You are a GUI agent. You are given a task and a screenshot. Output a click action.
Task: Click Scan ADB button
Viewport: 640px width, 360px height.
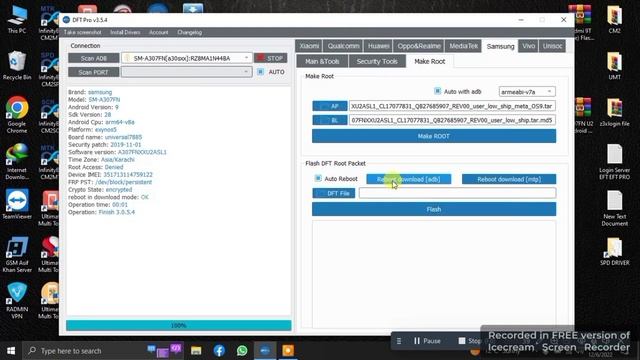(x=93, y=58)
